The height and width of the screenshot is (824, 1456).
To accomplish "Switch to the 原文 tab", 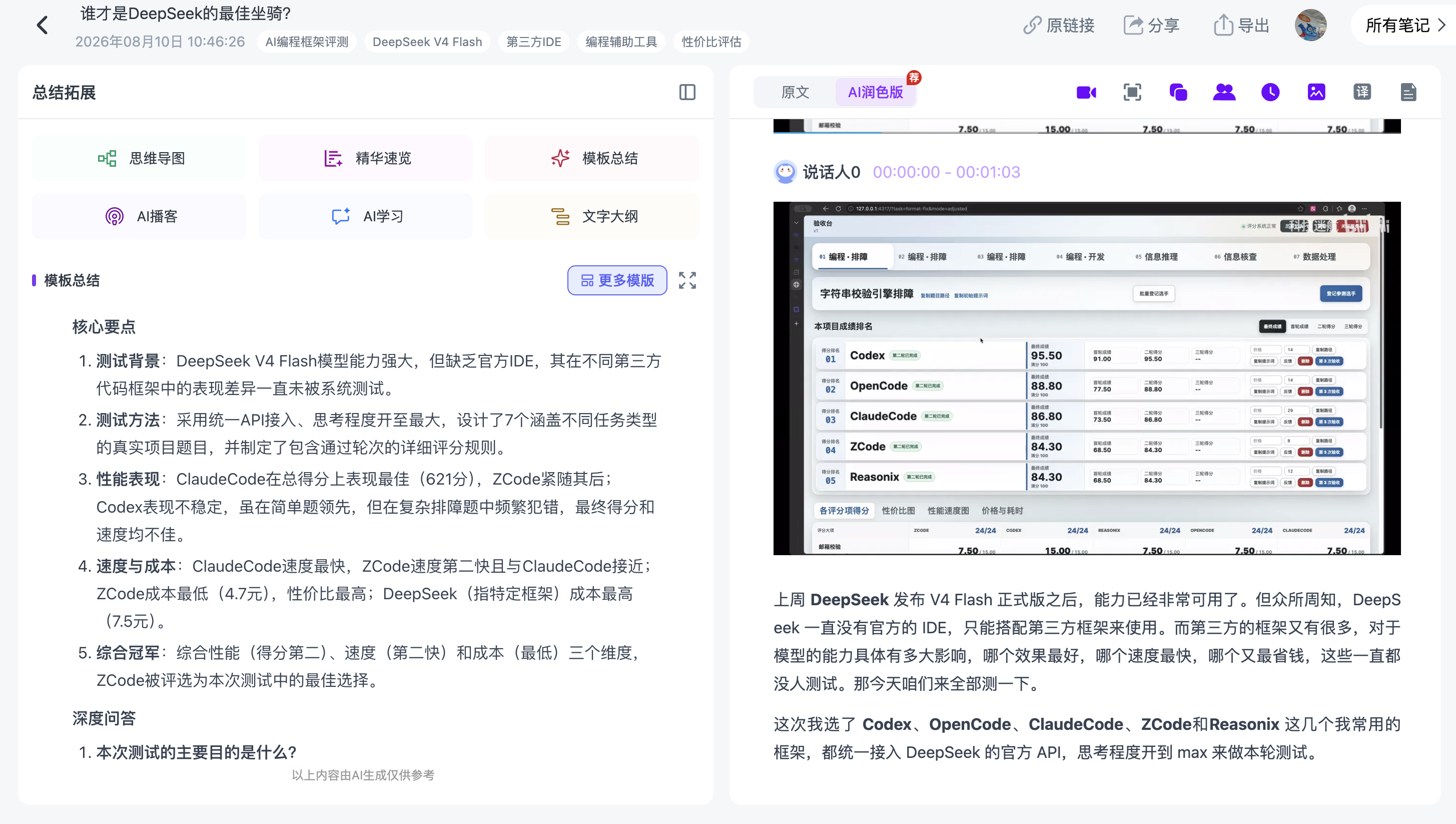I will coord(795,92).
